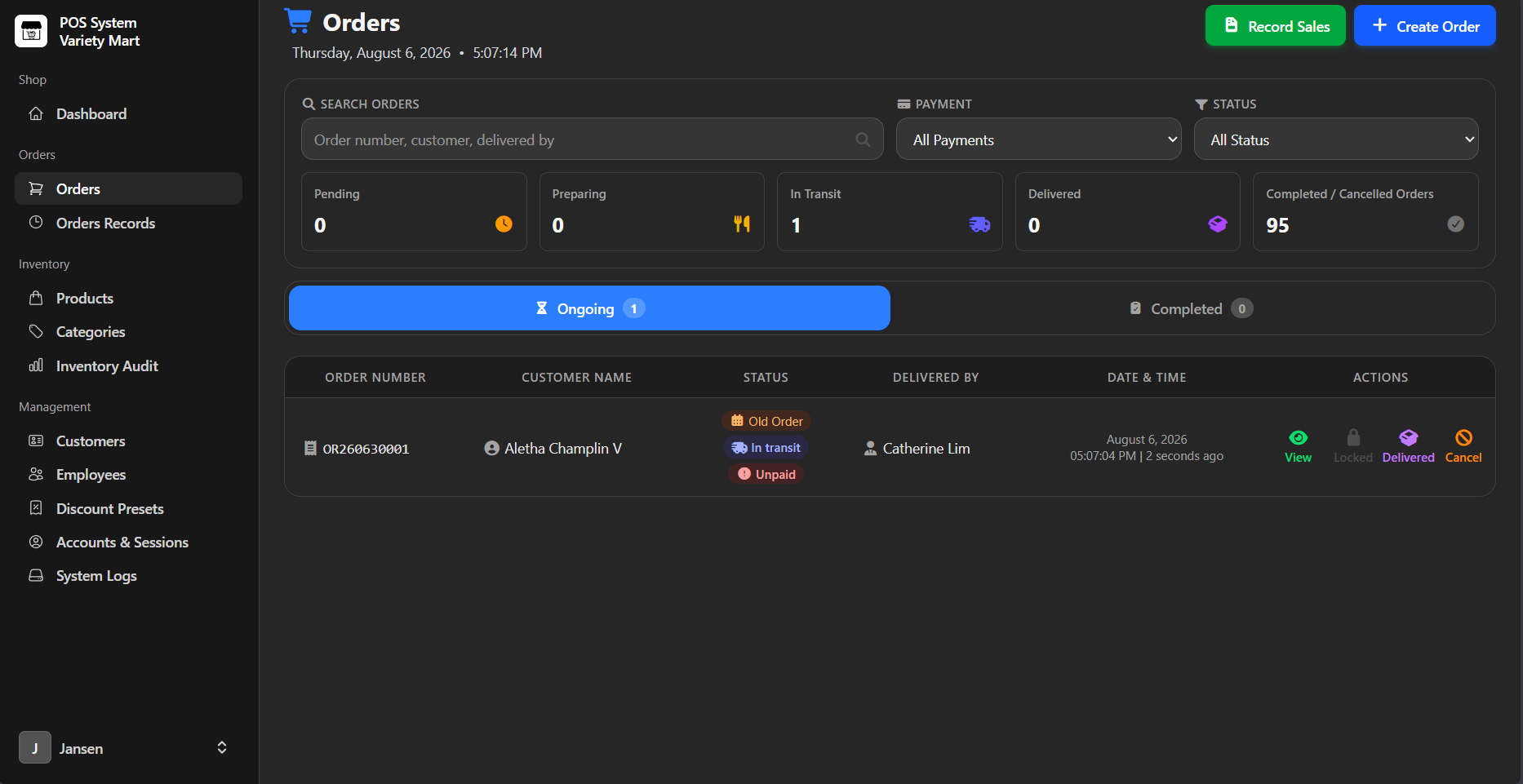The image size is (1523, 784).
Task: Focus the Search Orders input field
Action: (x=592, y=139)
